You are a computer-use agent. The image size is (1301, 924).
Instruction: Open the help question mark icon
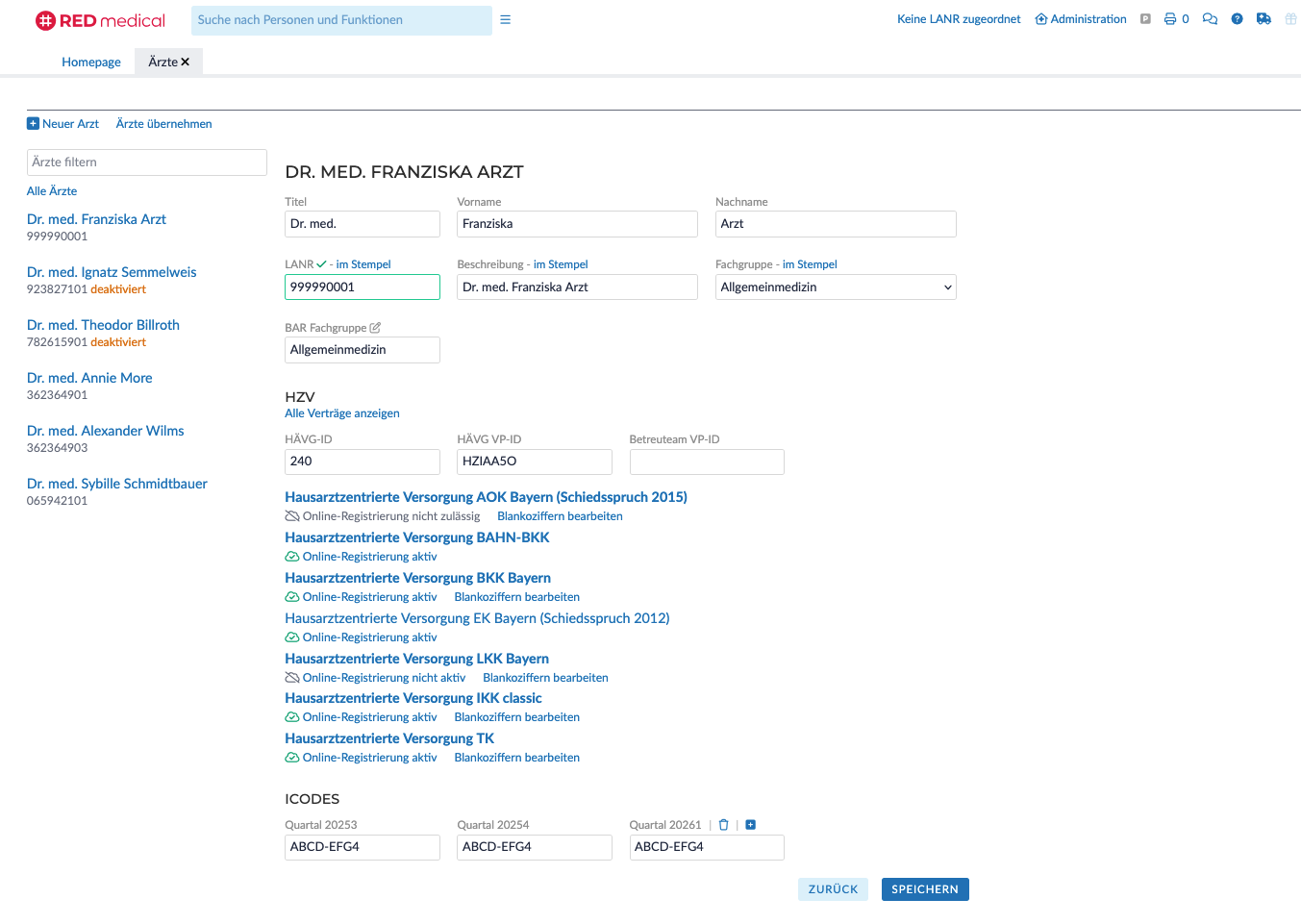pos(1238,19)
